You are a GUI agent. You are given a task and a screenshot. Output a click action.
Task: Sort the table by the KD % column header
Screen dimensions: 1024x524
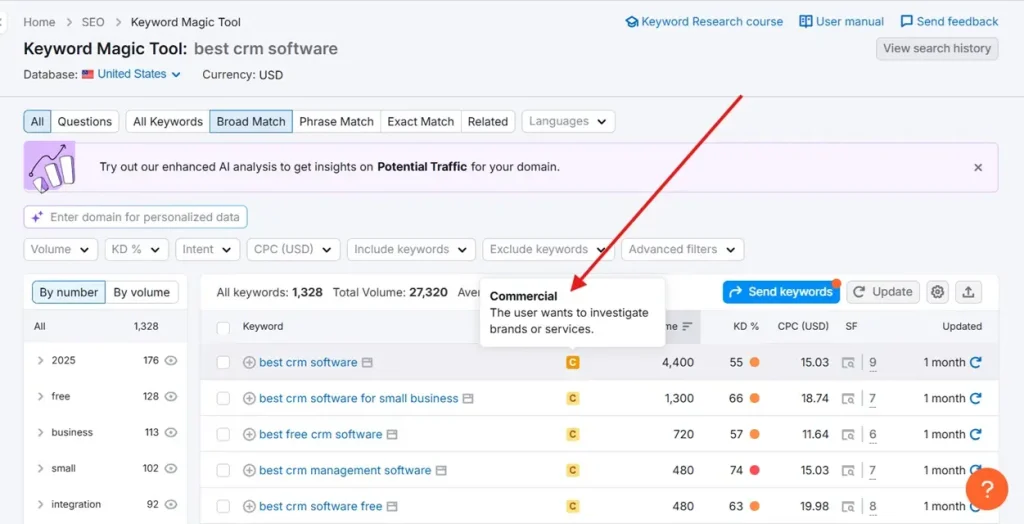[x=746, y=326]
